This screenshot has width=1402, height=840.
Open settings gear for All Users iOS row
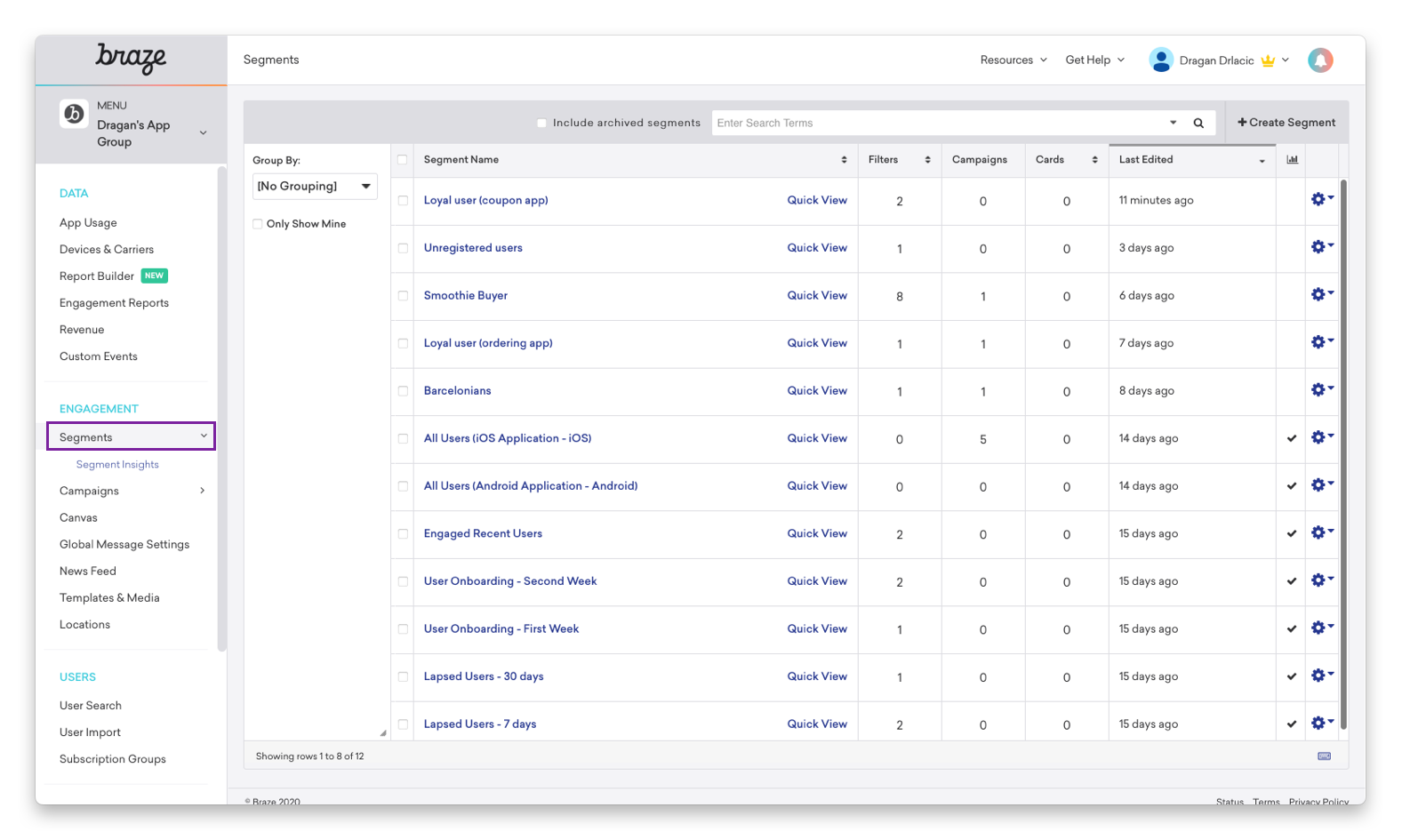point(1322,437)
